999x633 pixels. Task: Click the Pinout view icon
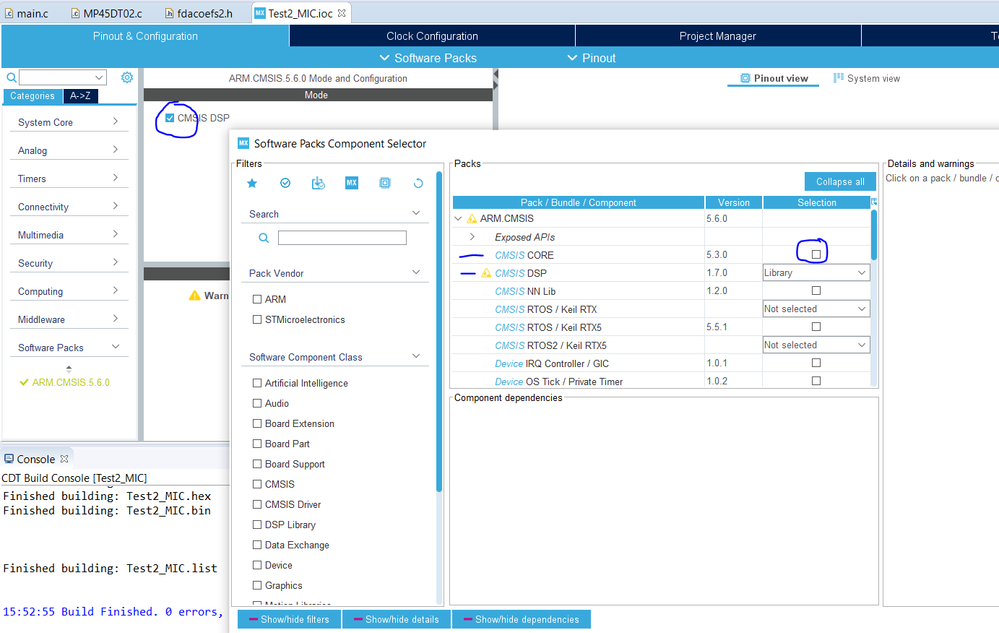(745, 78)
